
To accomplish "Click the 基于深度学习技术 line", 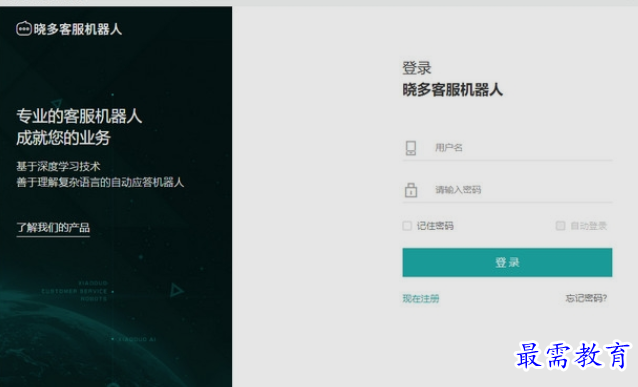I will click(58, 166).
